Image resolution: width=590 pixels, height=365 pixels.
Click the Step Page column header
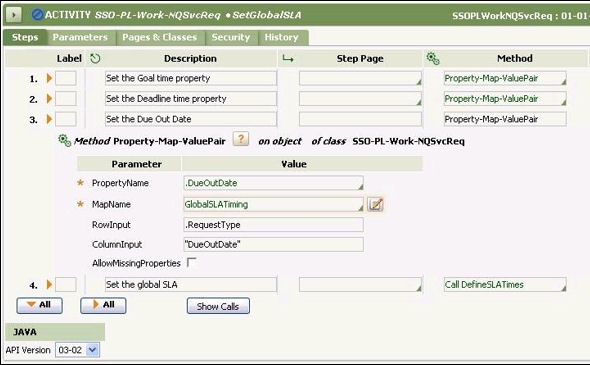360,59
